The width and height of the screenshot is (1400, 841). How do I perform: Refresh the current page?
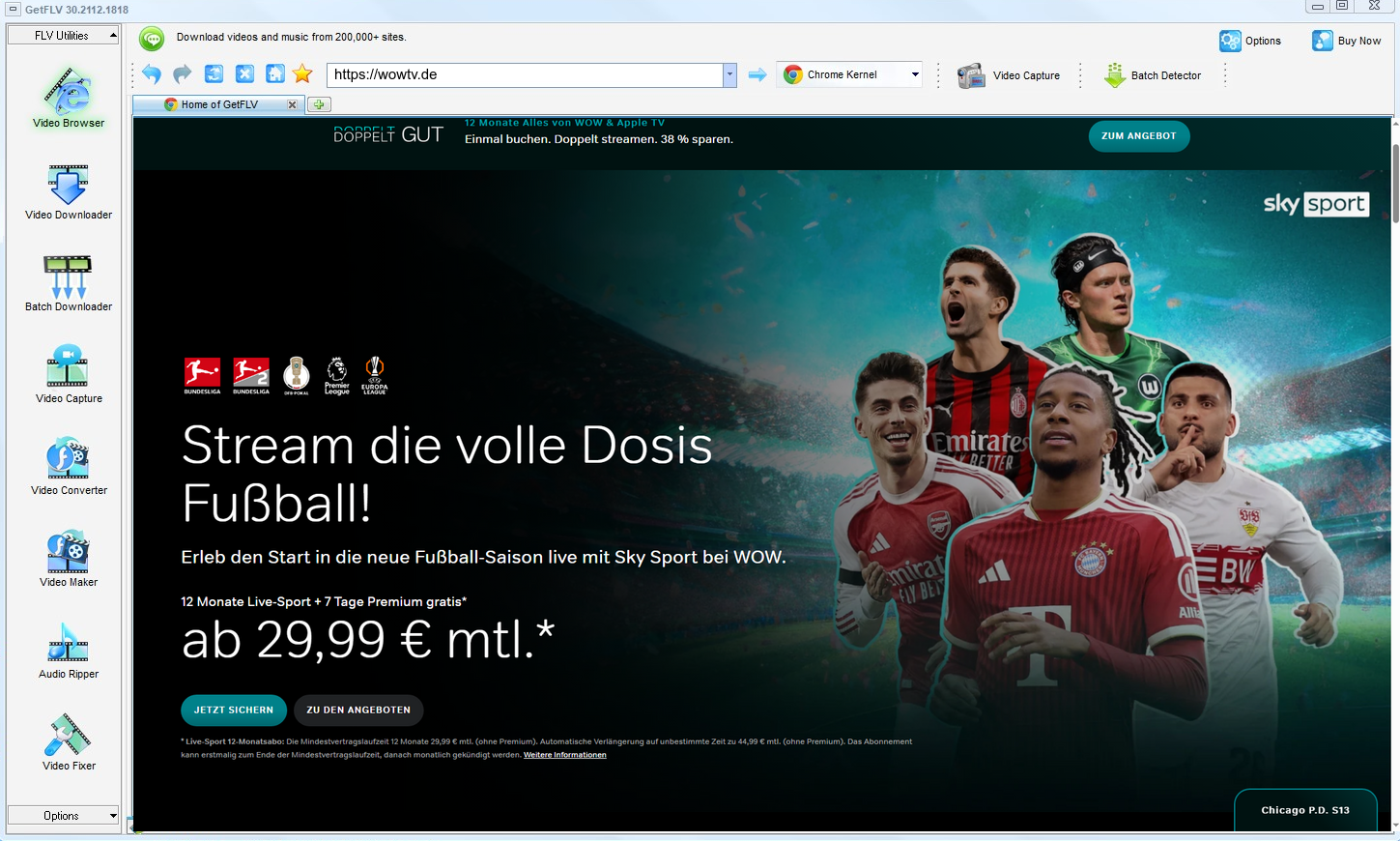(214, 74)
